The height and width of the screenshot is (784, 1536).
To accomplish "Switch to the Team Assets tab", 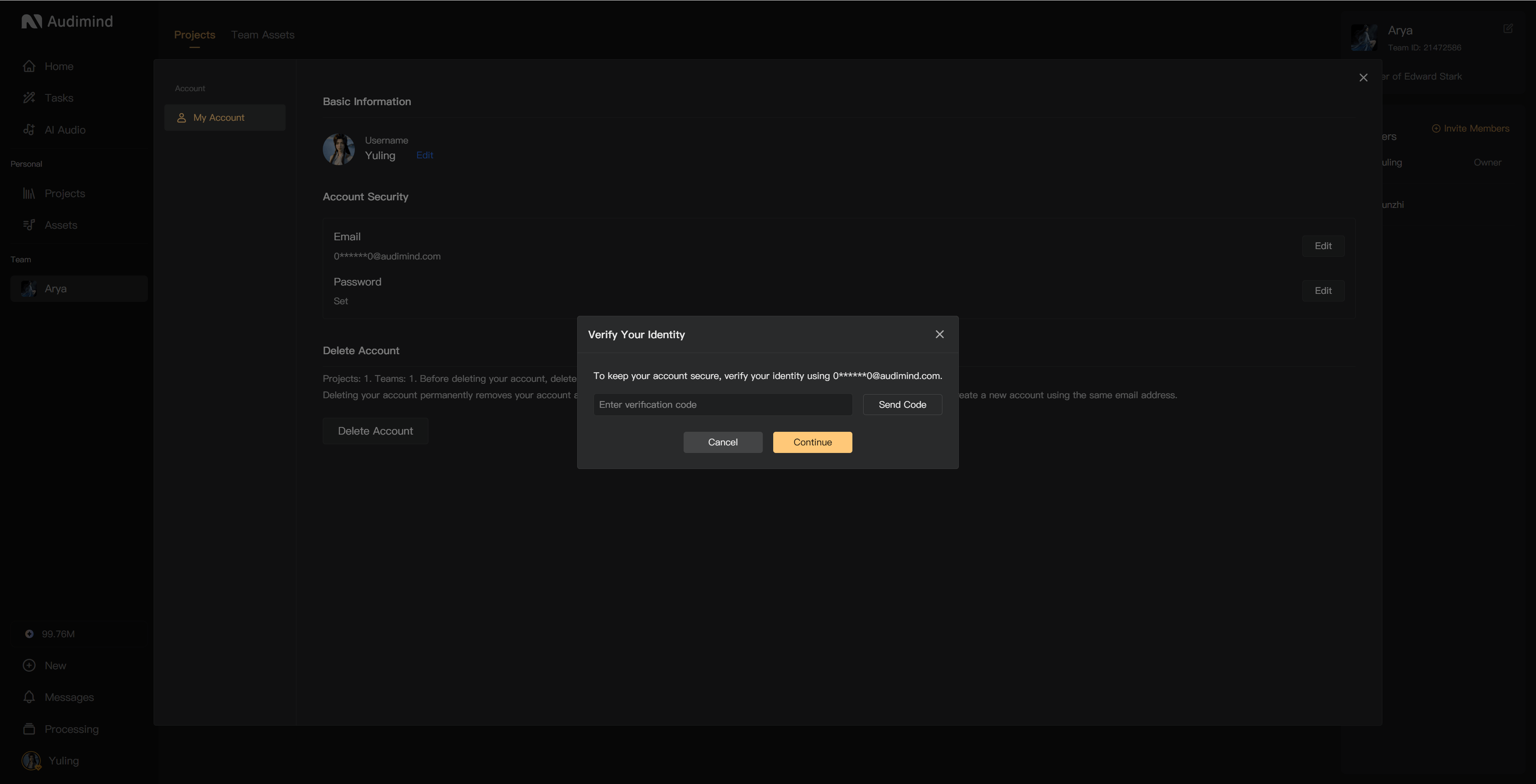I will point(263,35).
